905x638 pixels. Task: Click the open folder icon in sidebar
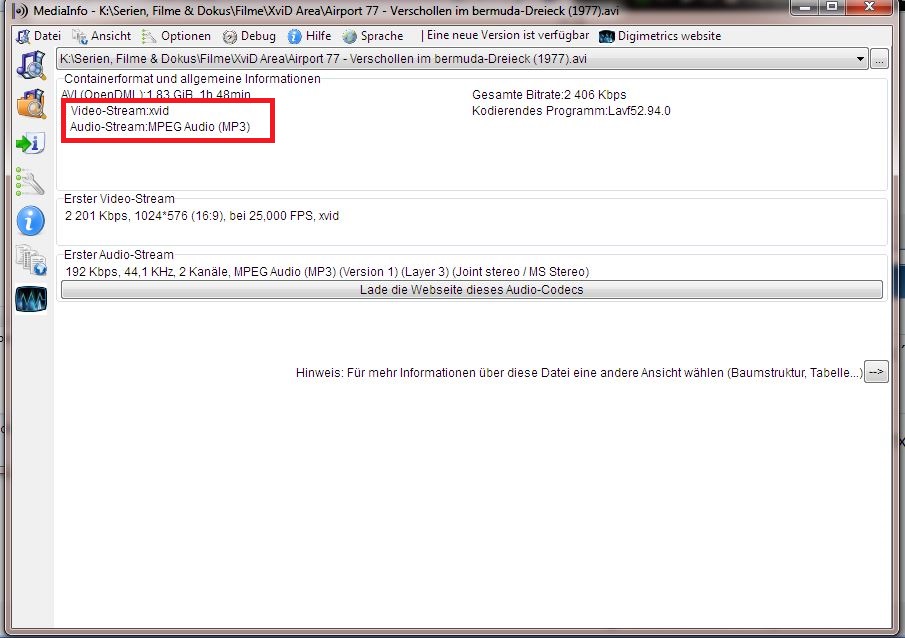click(x=31, y=104)
